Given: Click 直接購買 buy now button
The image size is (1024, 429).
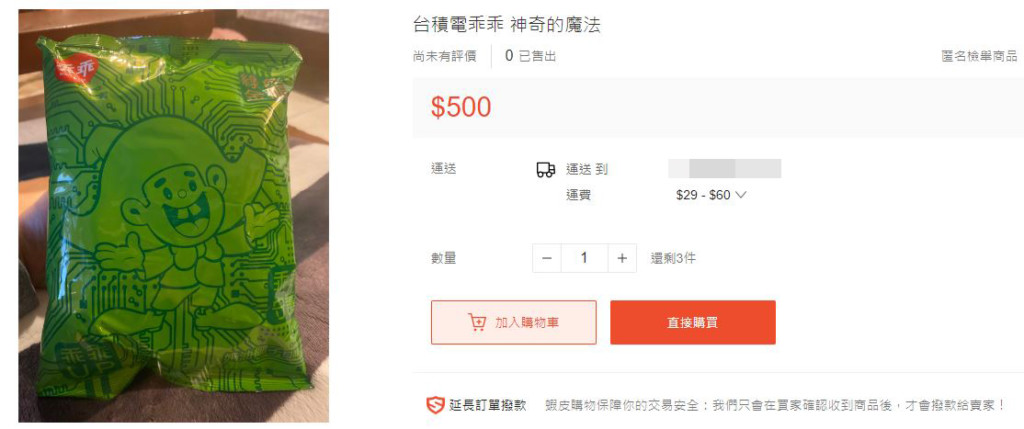Looking at the screenshot, I should tap(693, 323).
